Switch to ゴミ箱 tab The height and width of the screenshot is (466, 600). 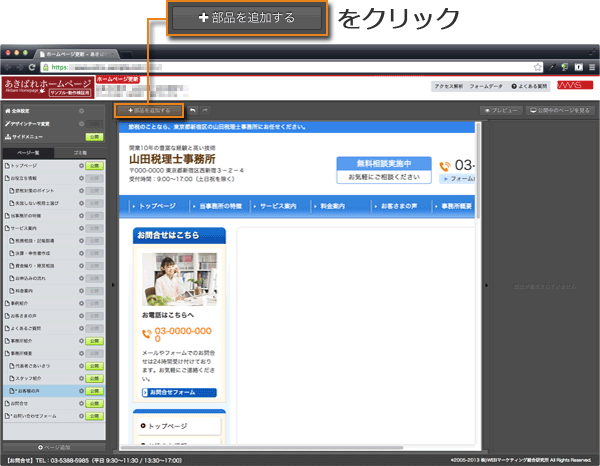[80, 153]
